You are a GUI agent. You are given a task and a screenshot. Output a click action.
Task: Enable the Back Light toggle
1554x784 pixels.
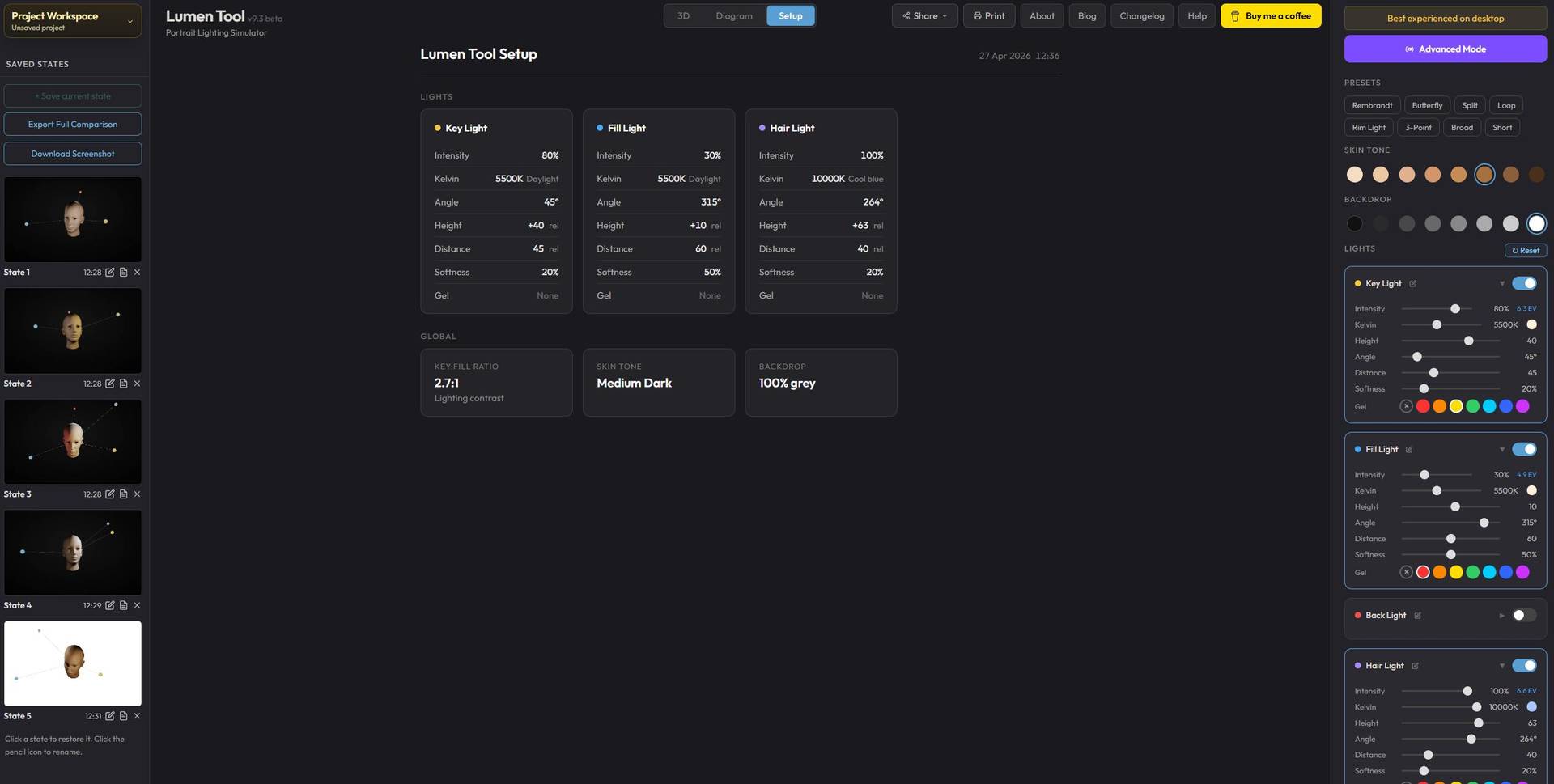coord(1524,615)
